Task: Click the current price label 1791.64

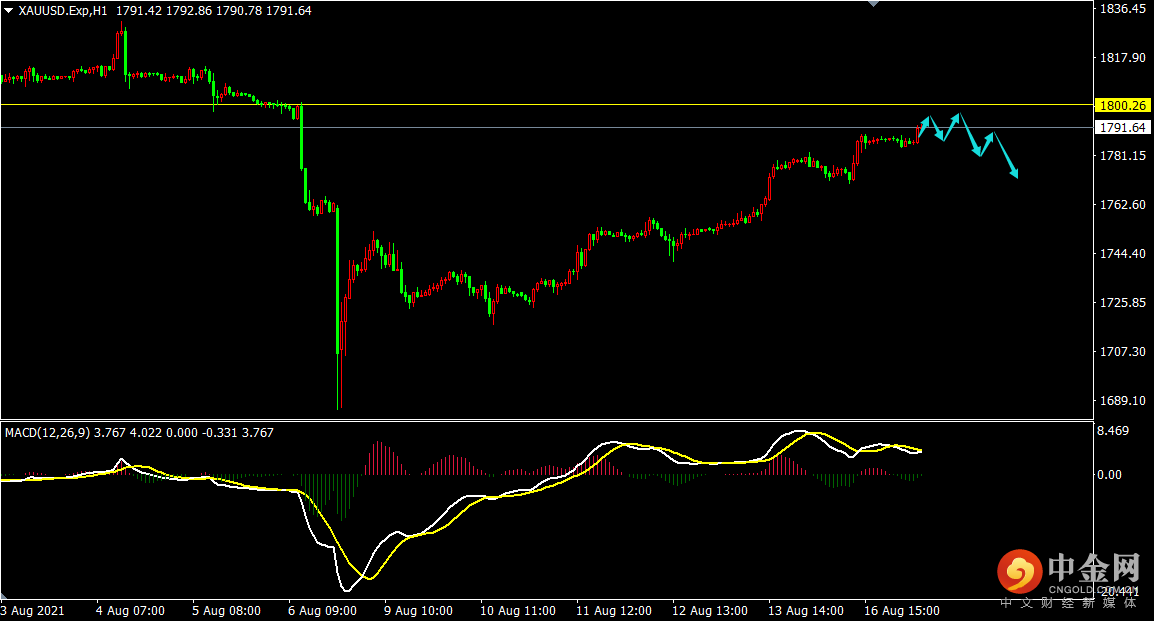Action: [x=1123, y=127]
